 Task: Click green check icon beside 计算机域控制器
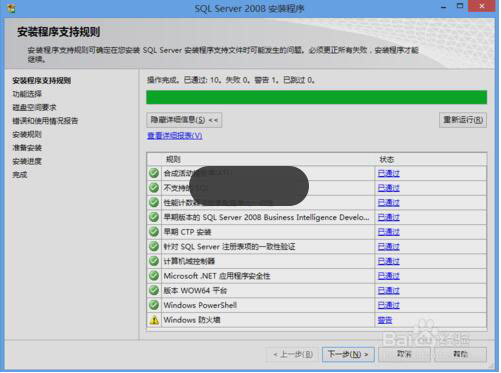pos(154,261)
